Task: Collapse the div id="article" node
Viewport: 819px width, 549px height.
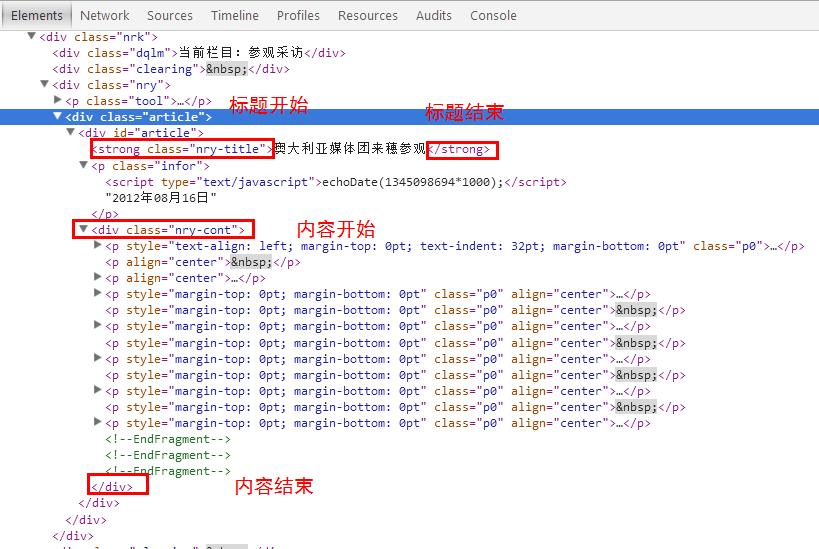Action: [71, 132]
